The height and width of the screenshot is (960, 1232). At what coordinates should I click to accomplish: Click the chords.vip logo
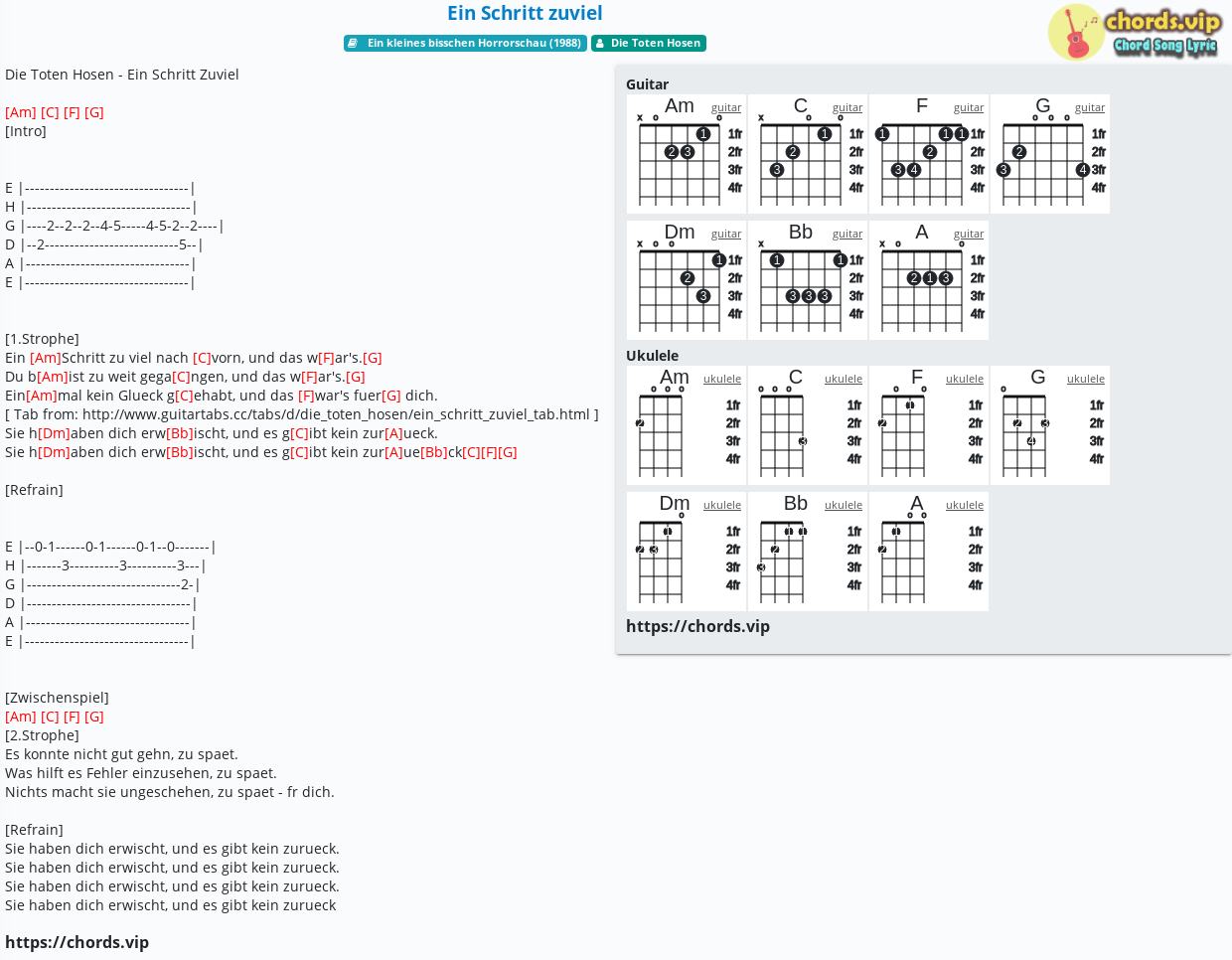click(x=1134, y=32)
